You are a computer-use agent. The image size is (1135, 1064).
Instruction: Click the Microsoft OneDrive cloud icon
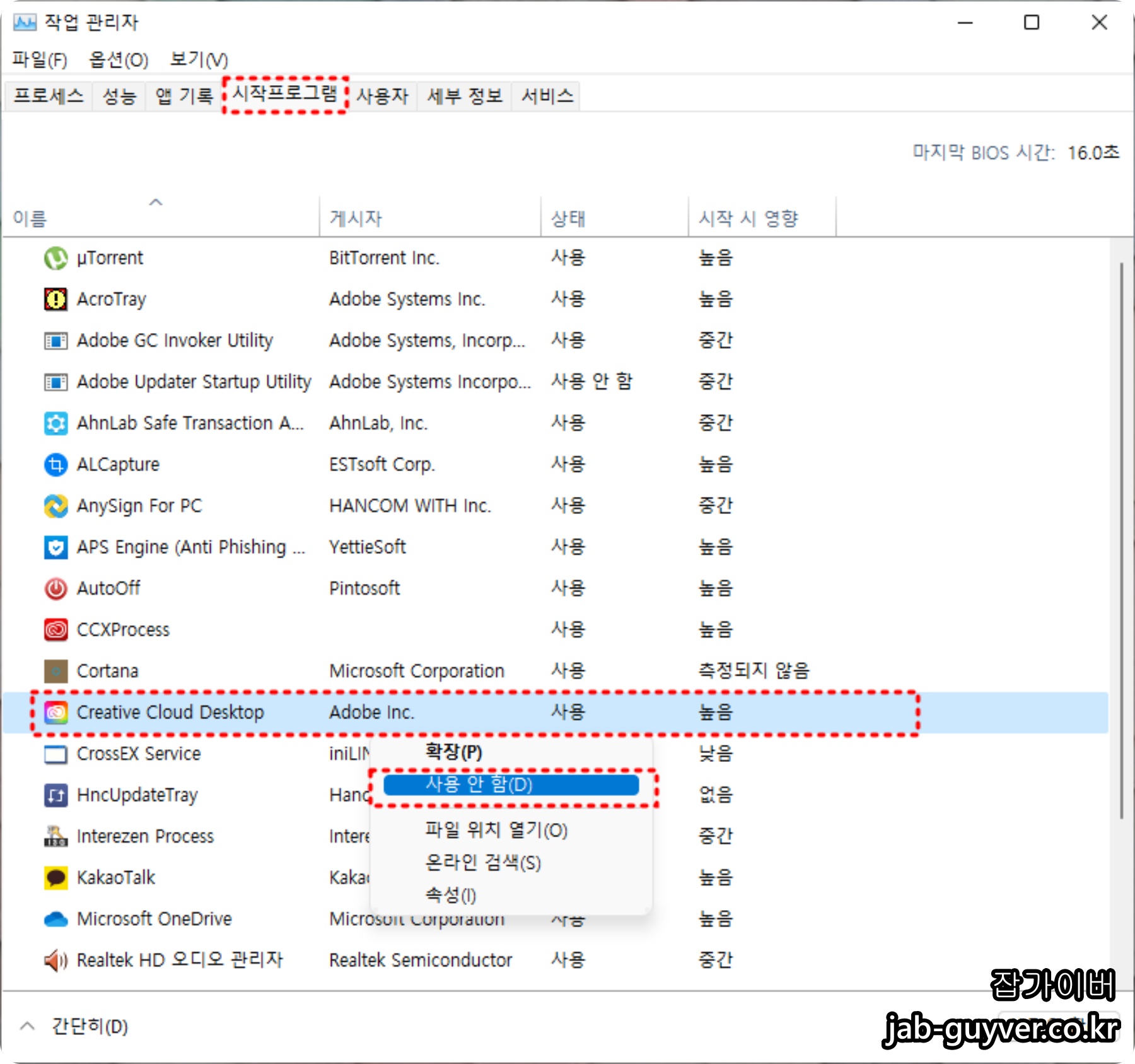[55, 920]
